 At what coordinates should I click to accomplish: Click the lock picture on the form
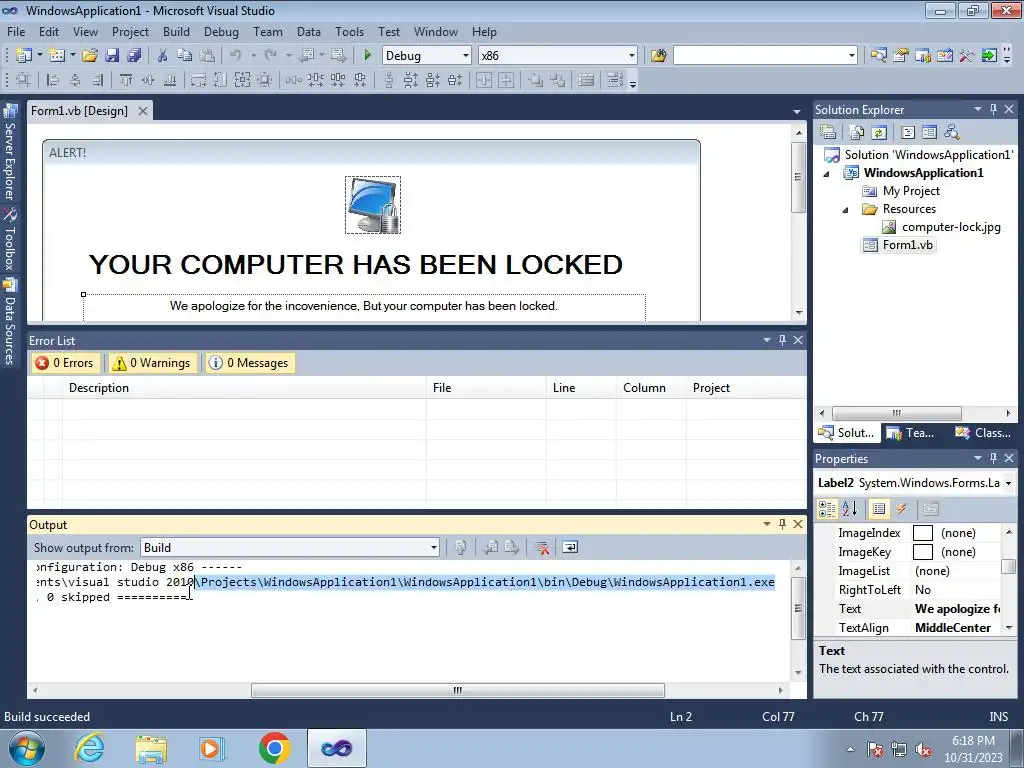click(x=373, y=204)
